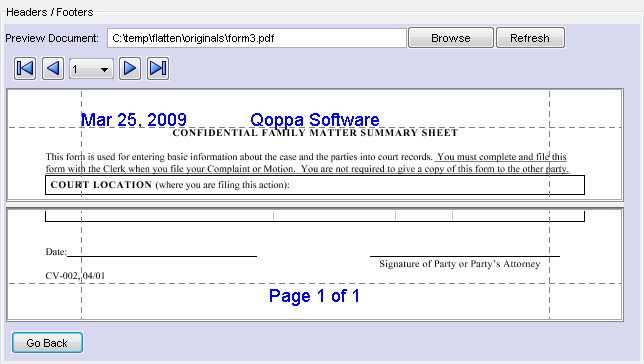Click the 'Date:' label in preview

(56, 252)
